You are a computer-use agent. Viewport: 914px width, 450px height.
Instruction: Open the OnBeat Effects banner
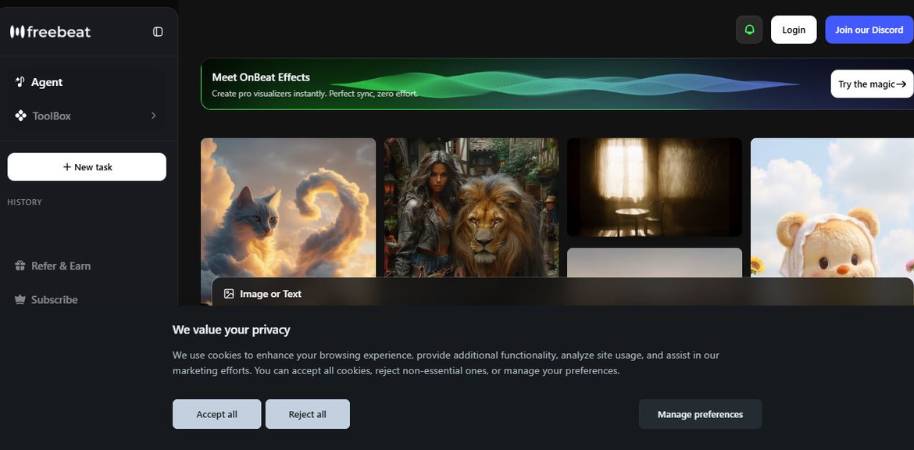pyautogui.click(x=500, y=84)
